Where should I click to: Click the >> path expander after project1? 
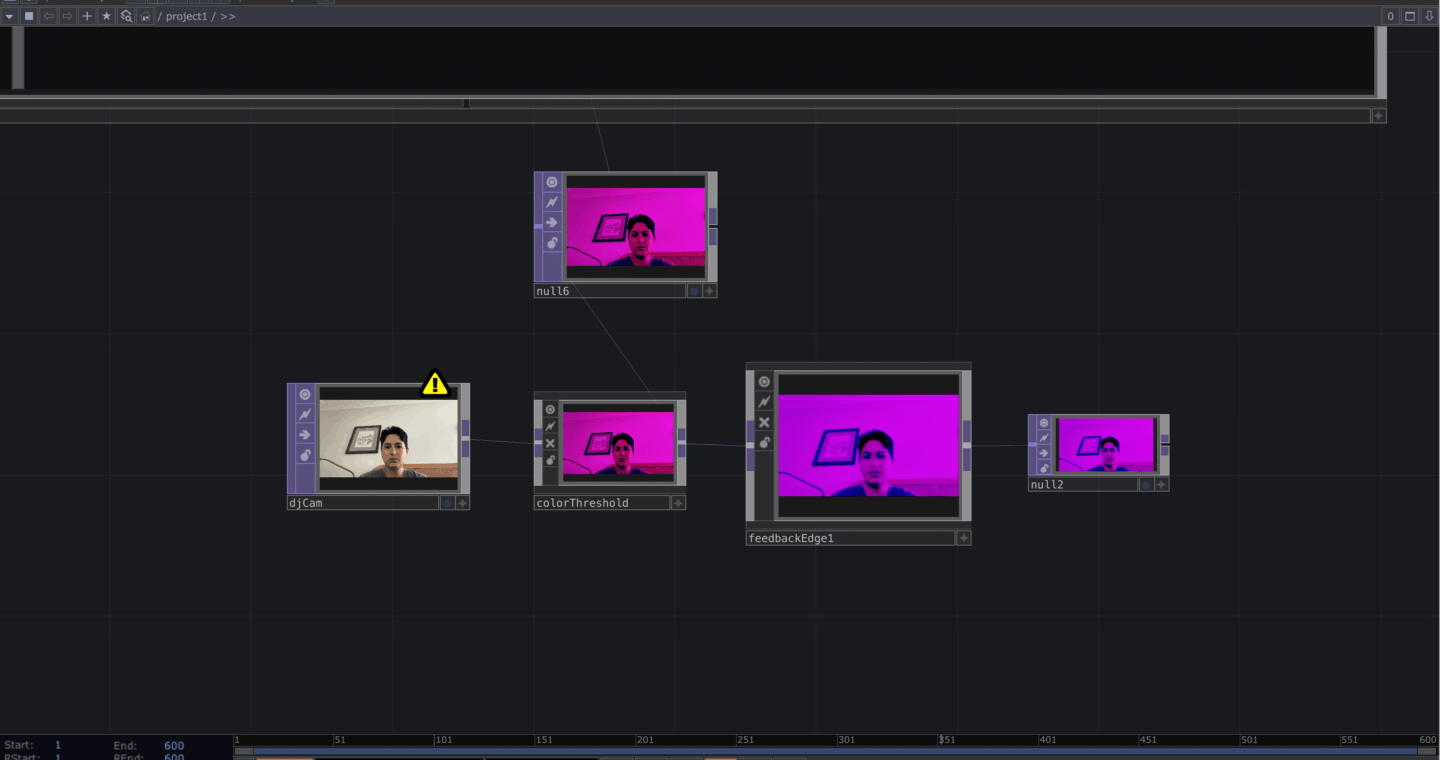tap(228, 17)
